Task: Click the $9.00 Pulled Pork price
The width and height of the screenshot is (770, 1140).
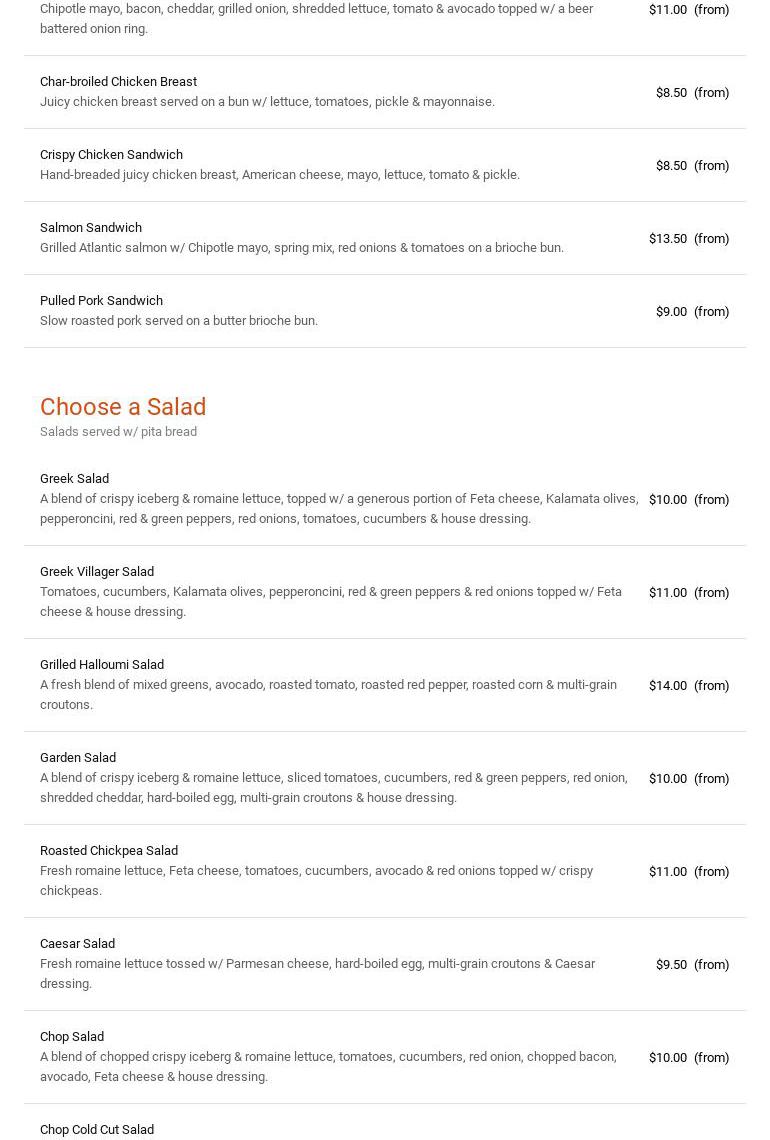Action: [x=671, y=312]
